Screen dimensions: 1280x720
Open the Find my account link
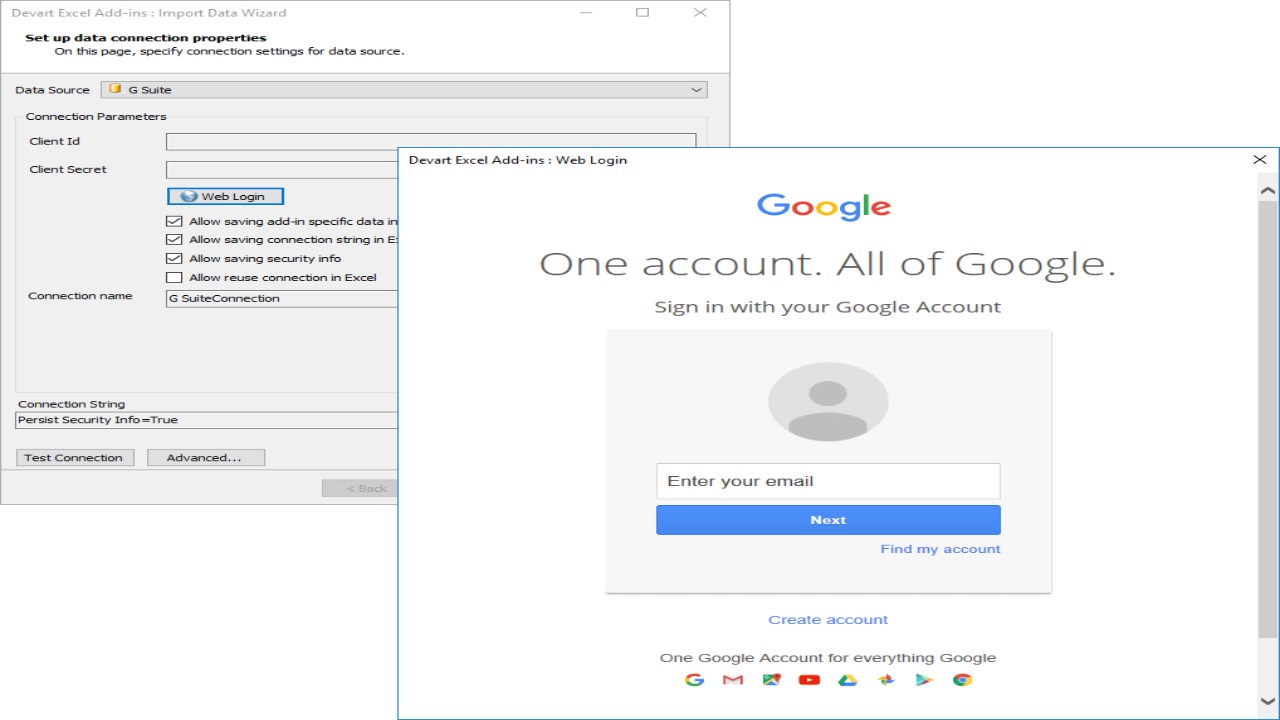tap(940, 549)
